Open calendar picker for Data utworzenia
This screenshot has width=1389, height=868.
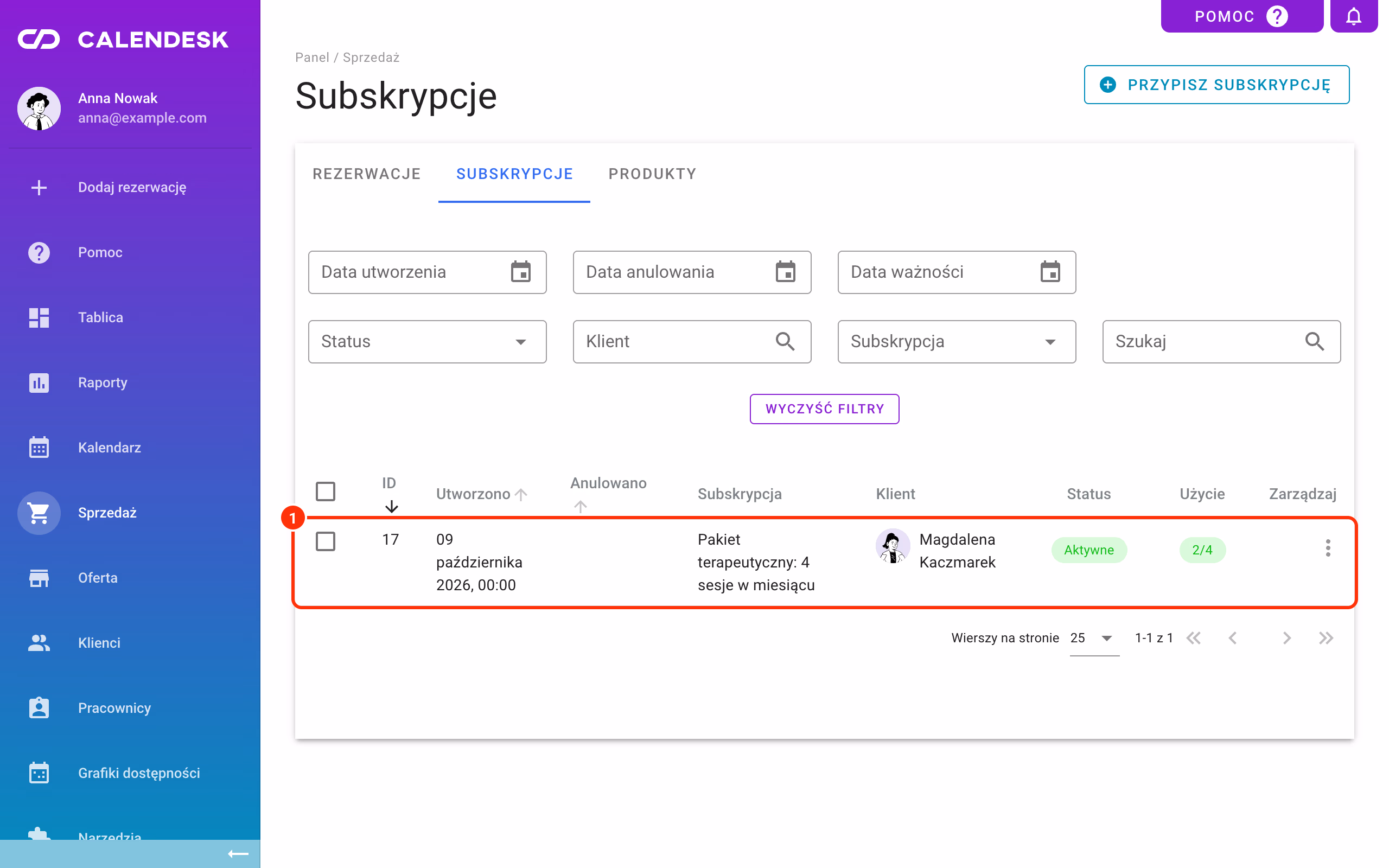pyautogui.click(x=520, y=272)
